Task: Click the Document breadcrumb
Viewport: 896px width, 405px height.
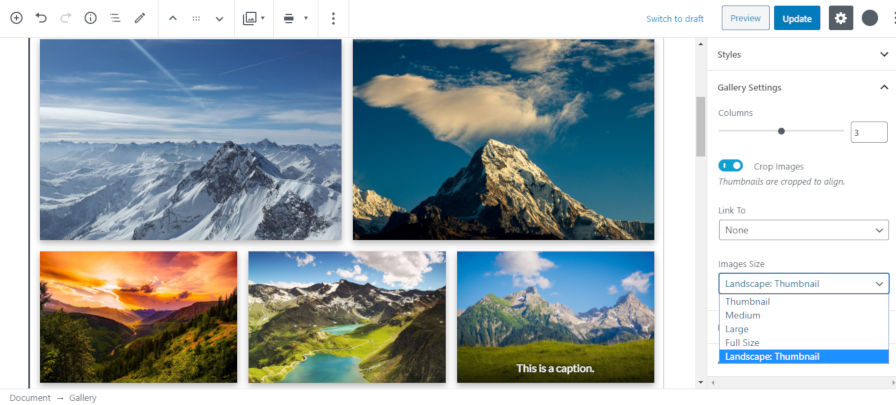Action: pos(30,398)
